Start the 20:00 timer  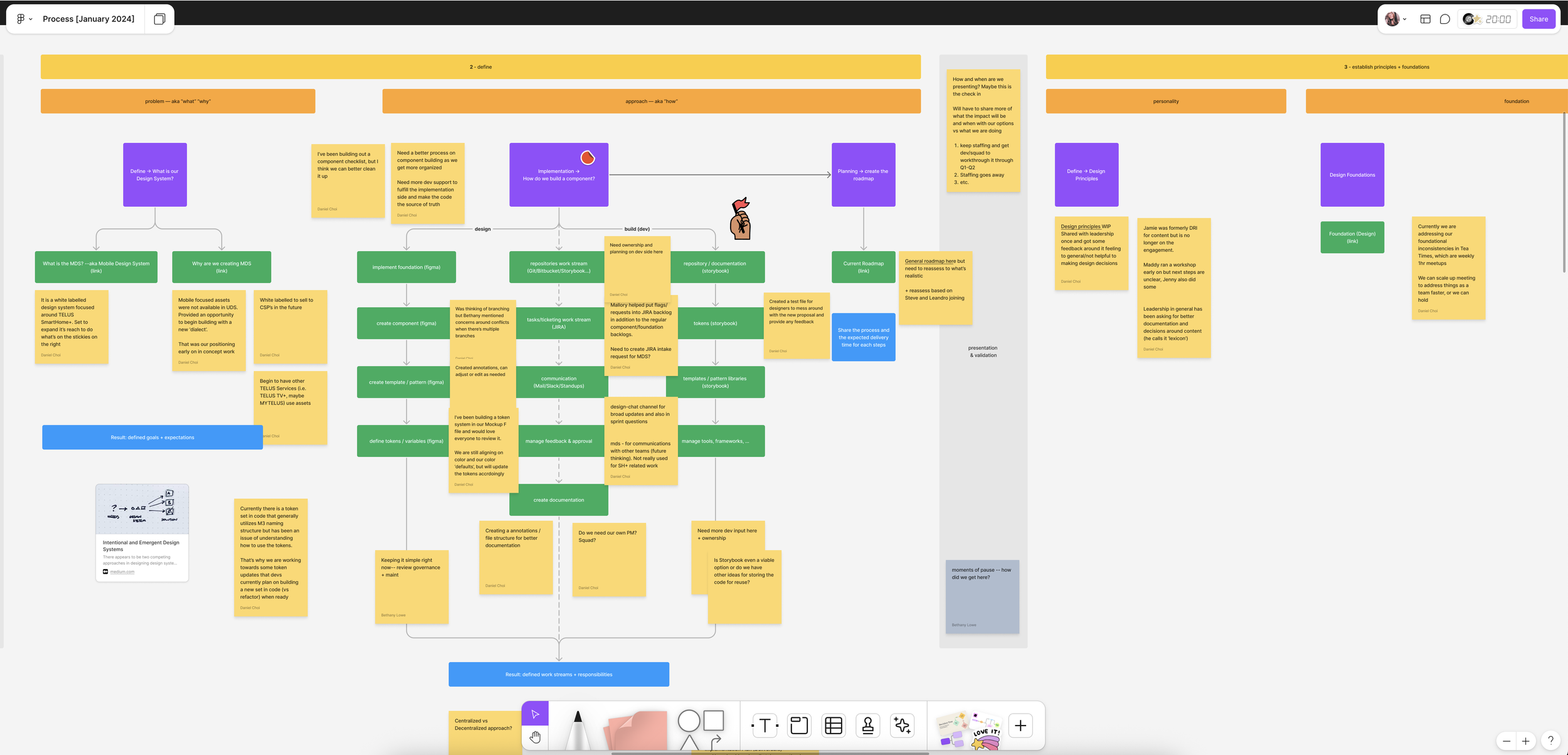pyautogui.click(x=1497, y=19)
